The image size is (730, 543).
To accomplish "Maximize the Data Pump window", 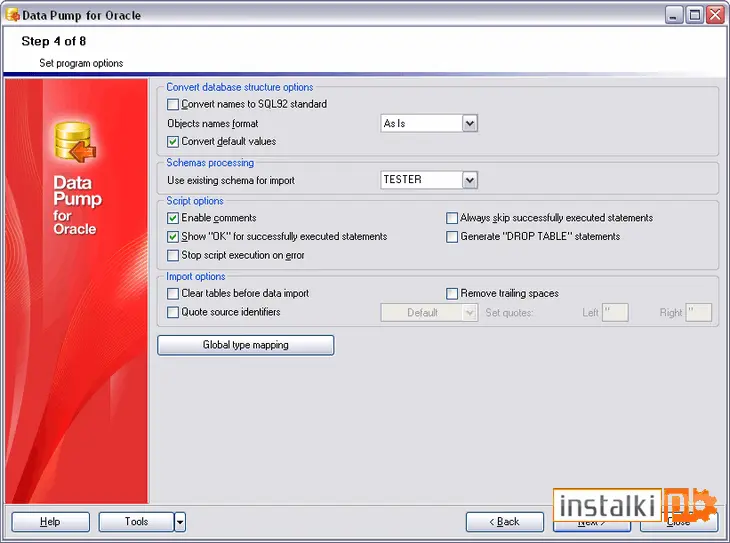I will pyautogui.click(x=694, y=15).
